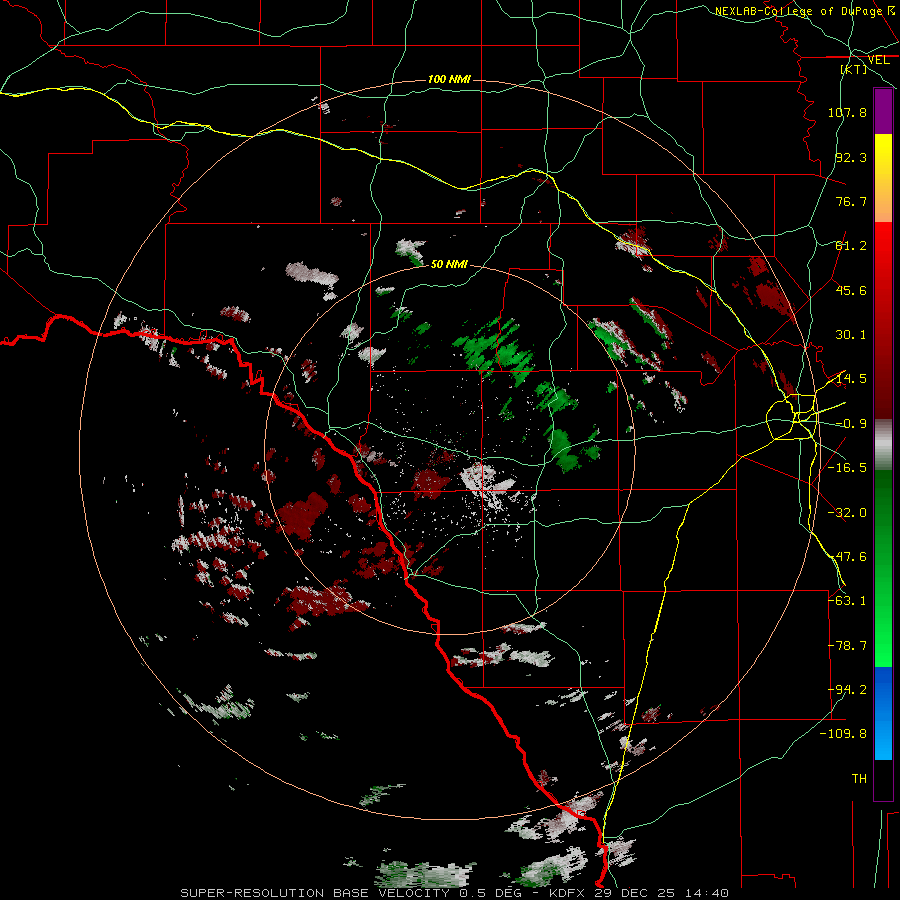Click the -78.7 legend value
Screen dimensions: 900x900
click(x=847, y=646)
